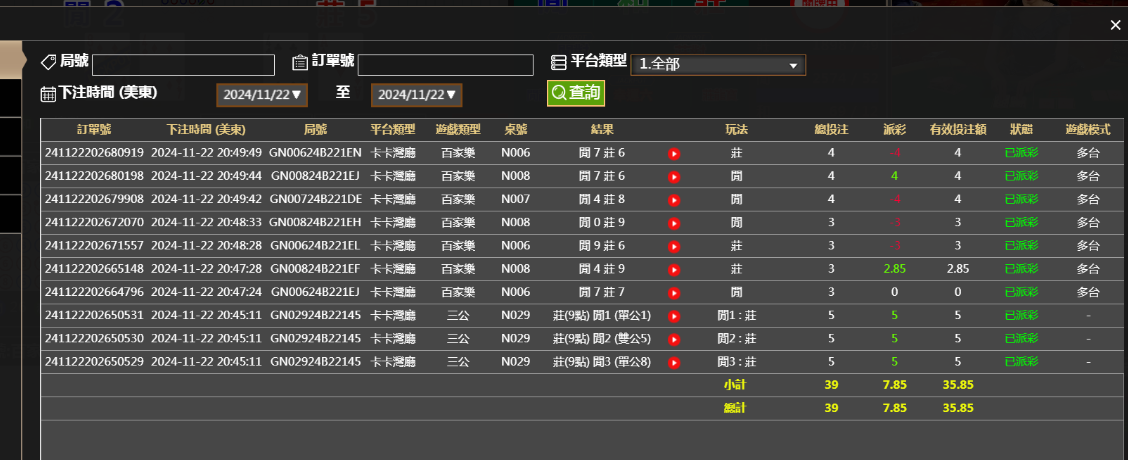
Task: Open the end date picker dropdown
Action: point(417,95)
